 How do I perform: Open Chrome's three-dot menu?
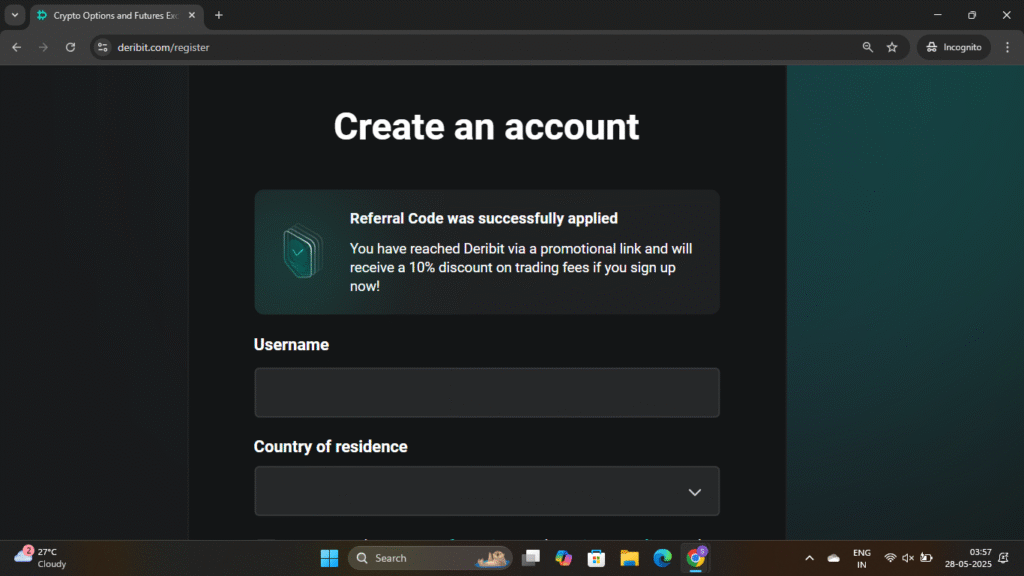click(1007, 47)
